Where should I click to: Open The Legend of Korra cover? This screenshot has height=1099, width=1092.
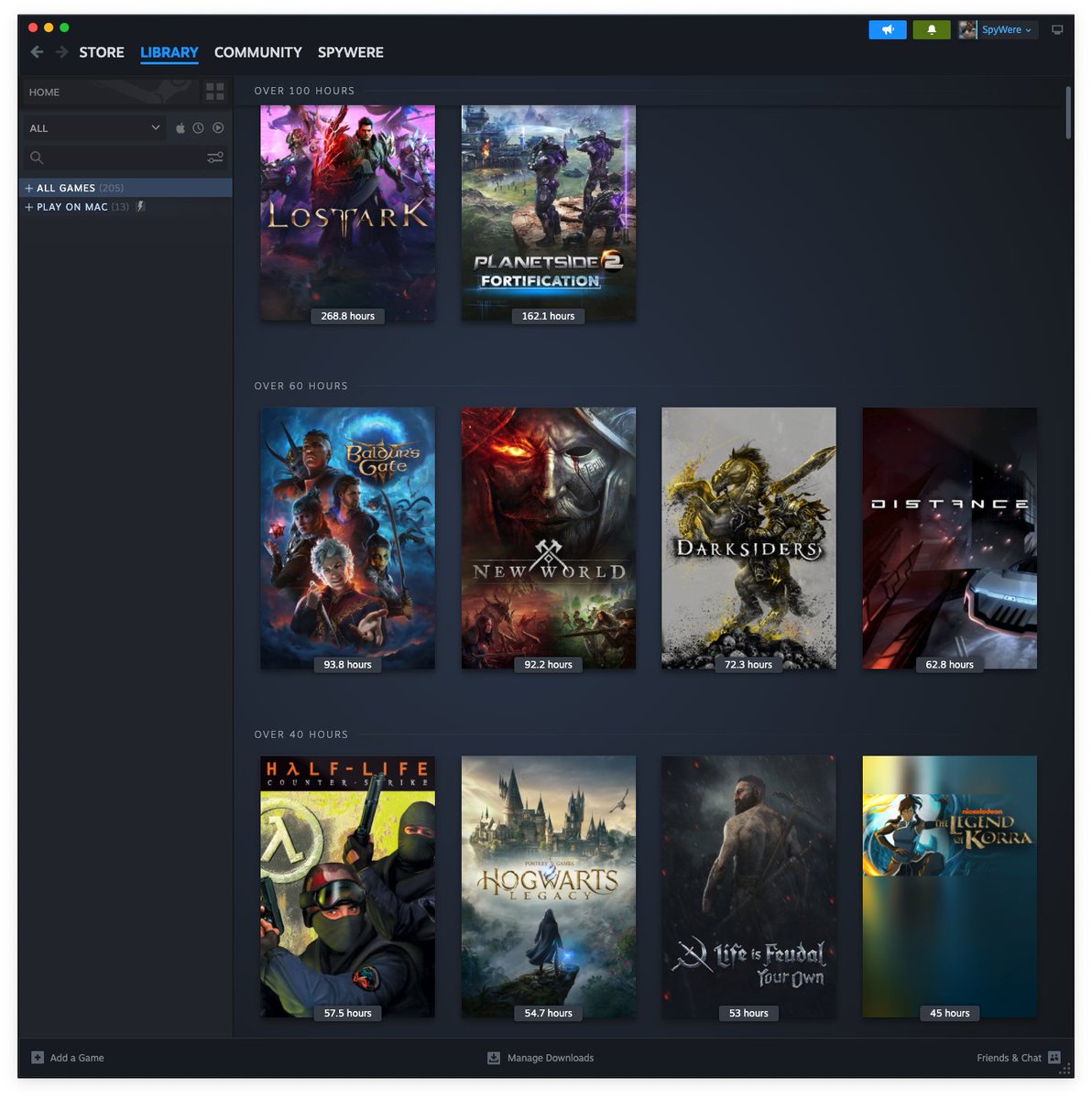click(x=950, y=887)
